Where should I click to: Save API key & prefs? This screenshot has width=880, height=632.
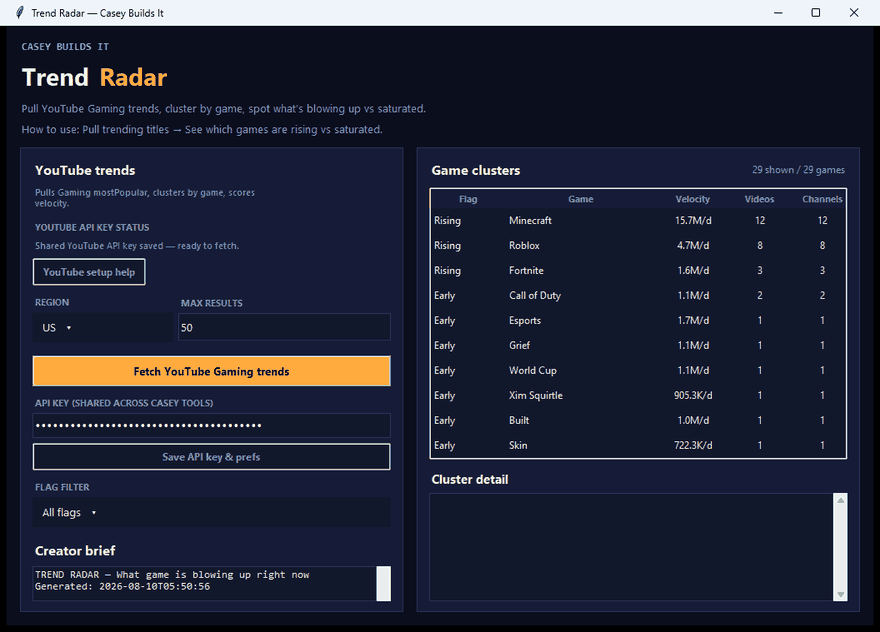pos(212,457)
